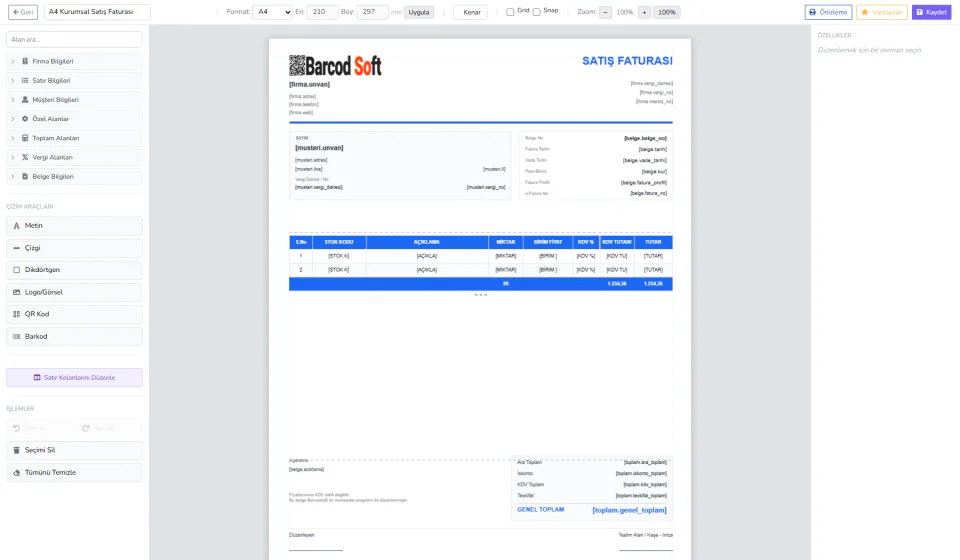Click the Toplam Alanları calculator icon

point(25,138)
